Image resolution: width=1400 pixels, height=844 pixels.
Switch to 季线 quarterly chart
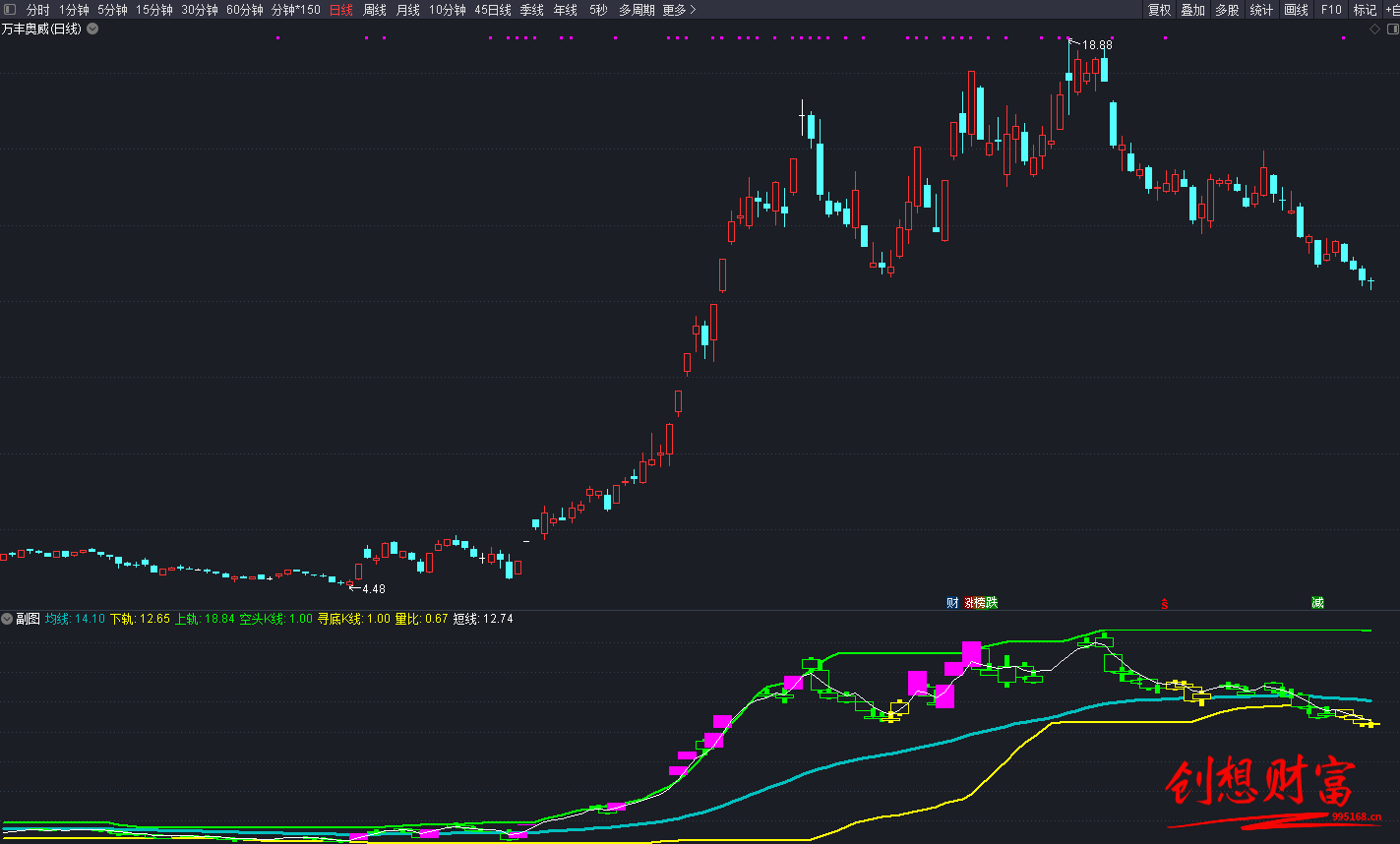point(531,10)
